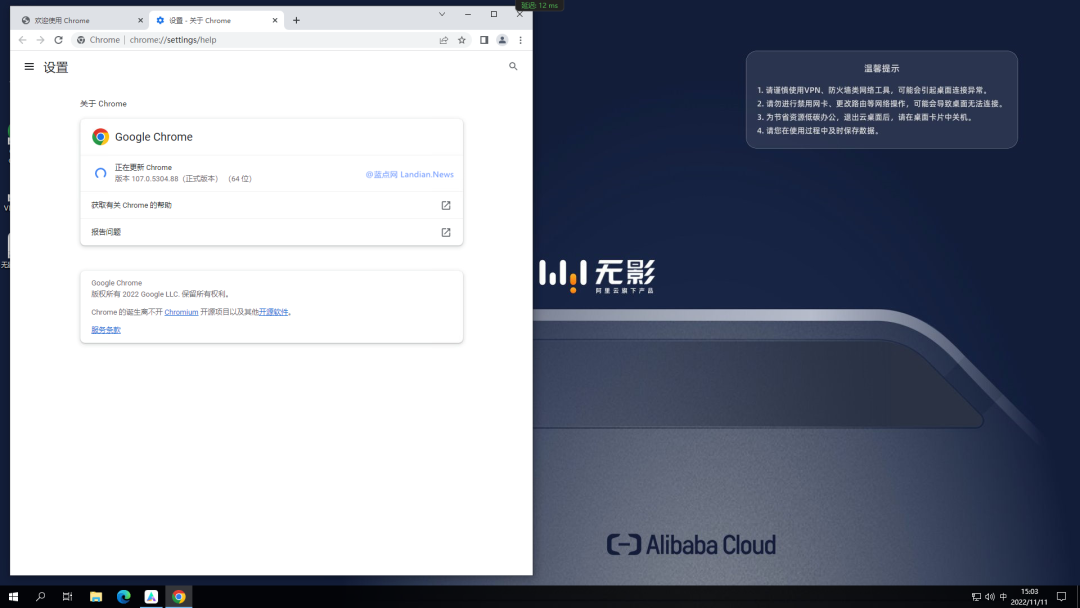Click the Chrome taskbar icon
1080x608 pixels.
click(x=179, y=597)
